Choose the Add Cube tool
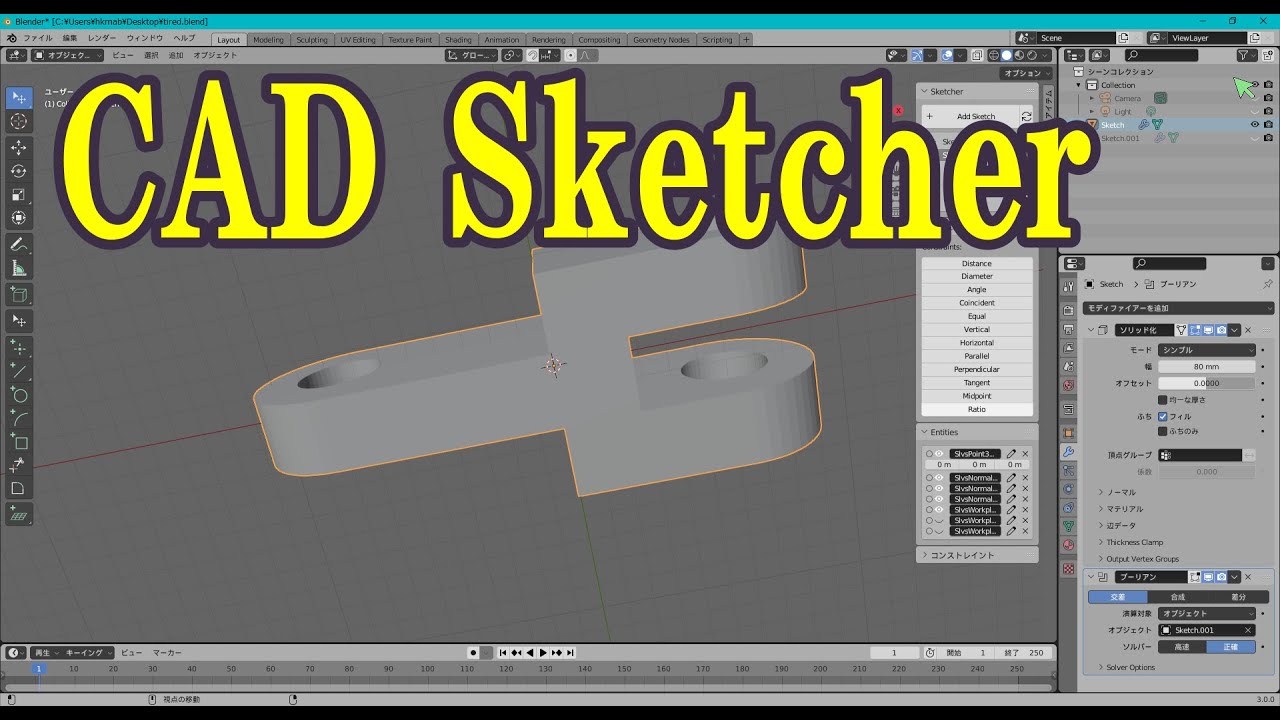This screenshot has width=1280, height=720. [x=19, y=294]
